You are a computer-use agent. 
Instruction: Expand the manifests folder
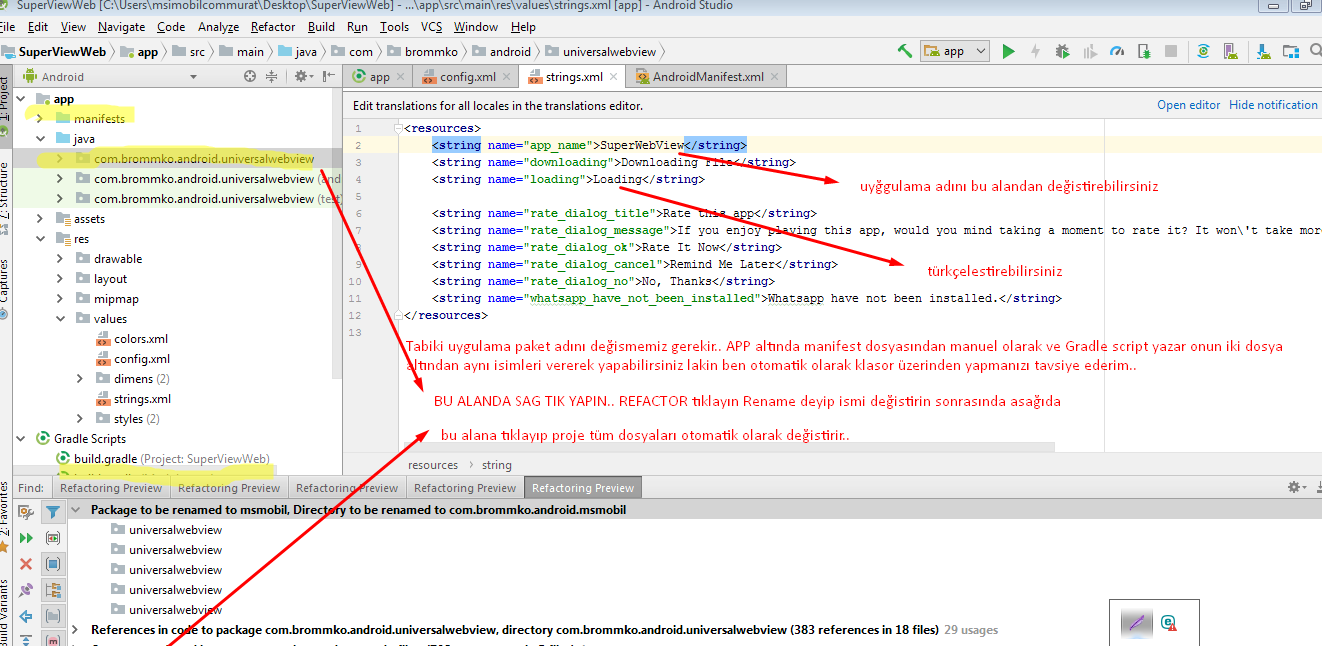coord(41,119)
